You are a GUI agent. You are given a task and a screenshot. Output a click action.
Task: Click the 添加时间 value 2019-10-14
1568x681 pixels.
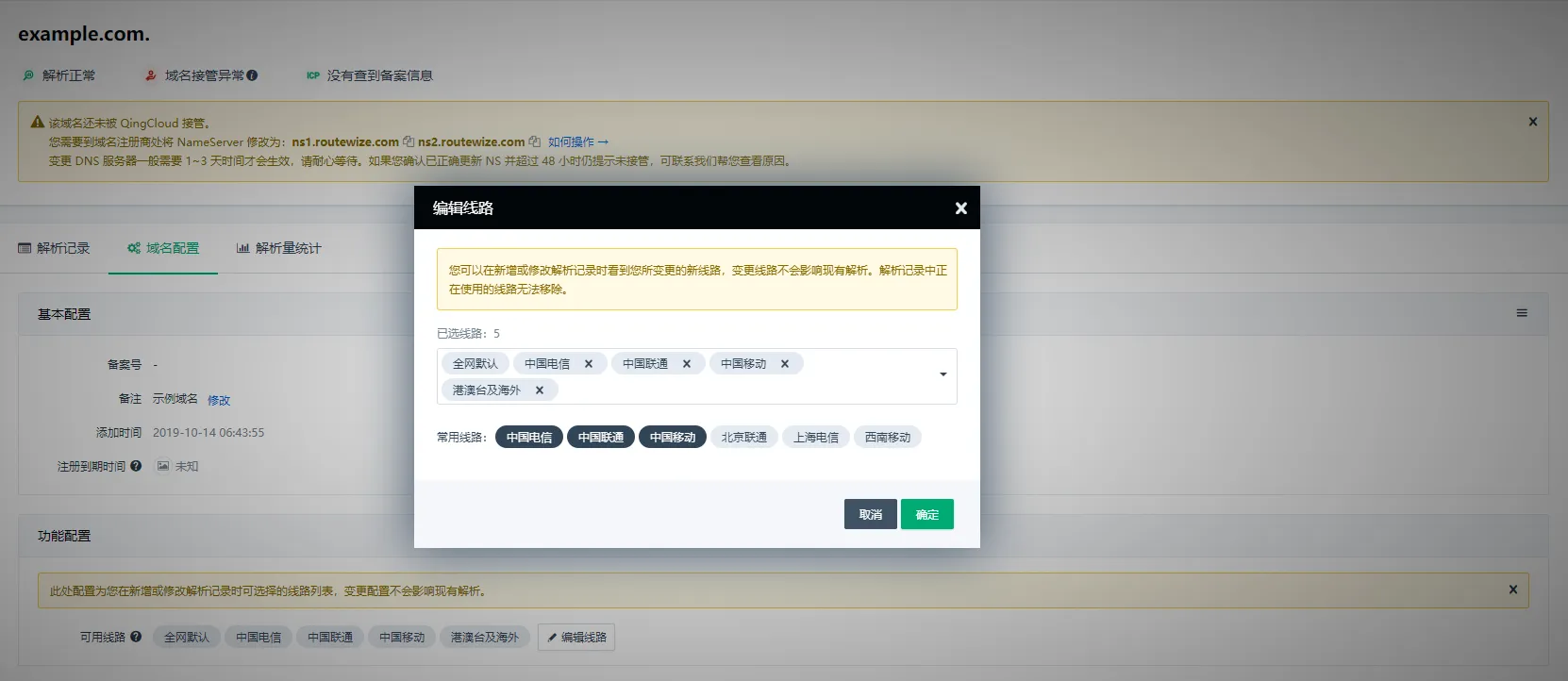(209, 433)
